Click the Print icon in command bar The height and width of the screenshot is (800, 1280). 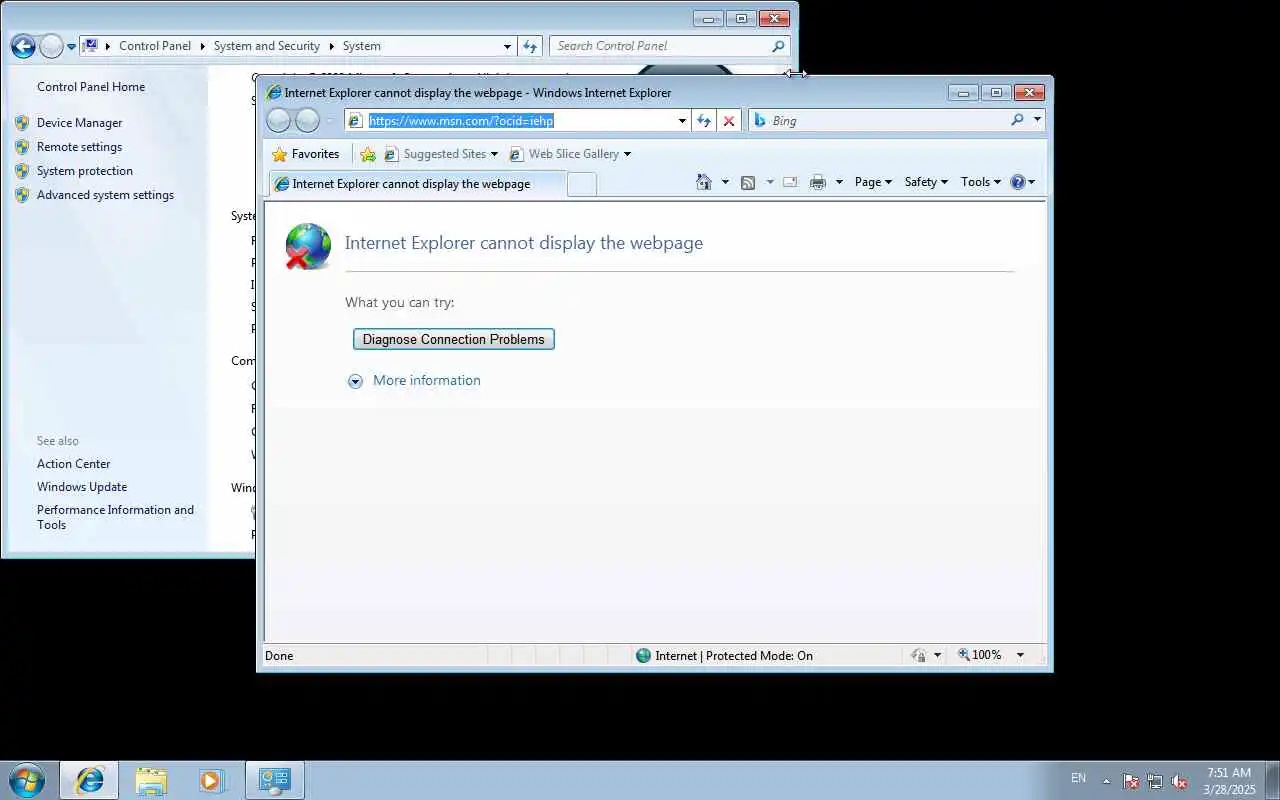tap(818, 182)
